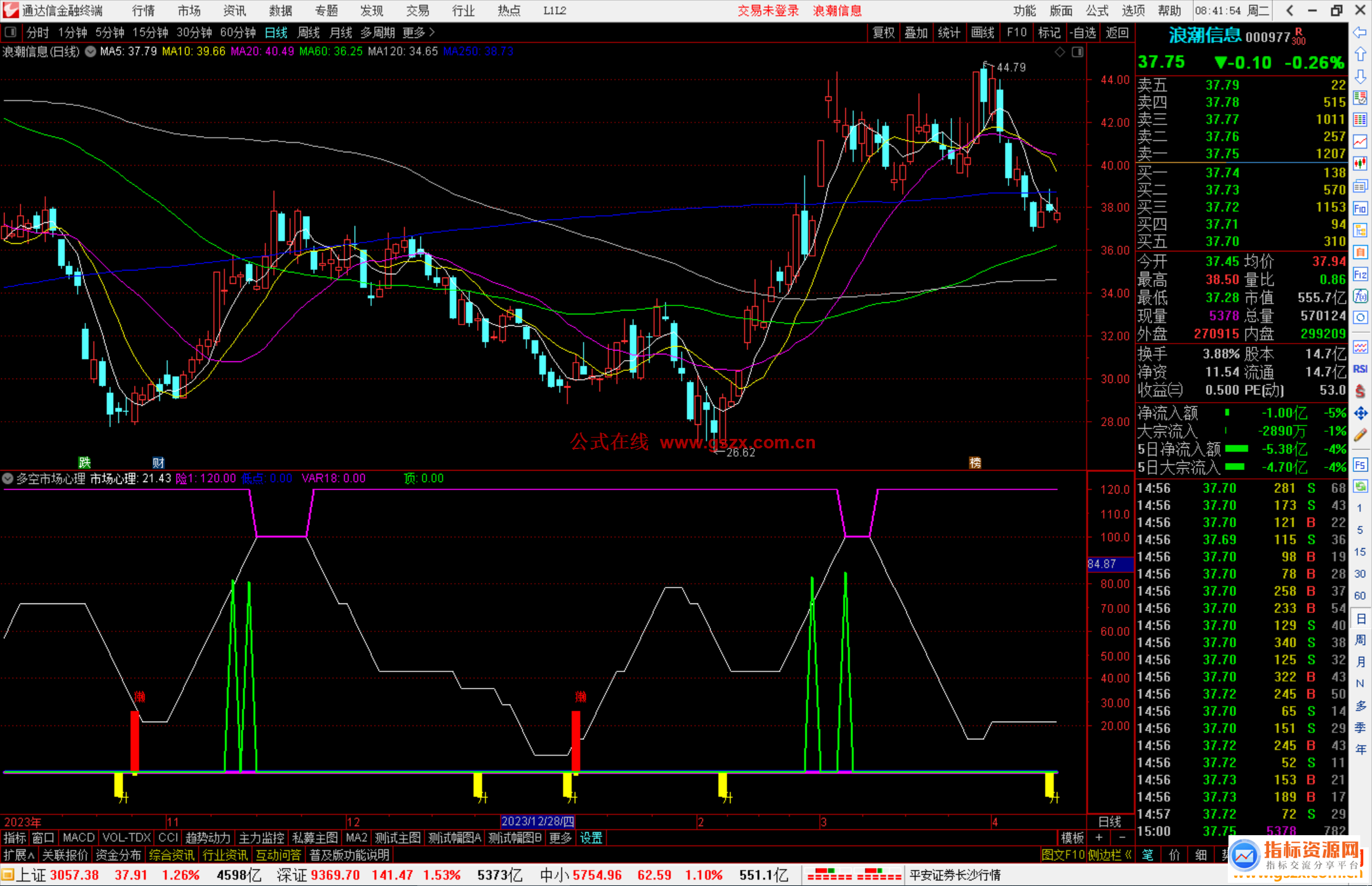Open the 多周期 multi-period option
The width and height of the screenshot is (1372, 886).
(377, 32)
